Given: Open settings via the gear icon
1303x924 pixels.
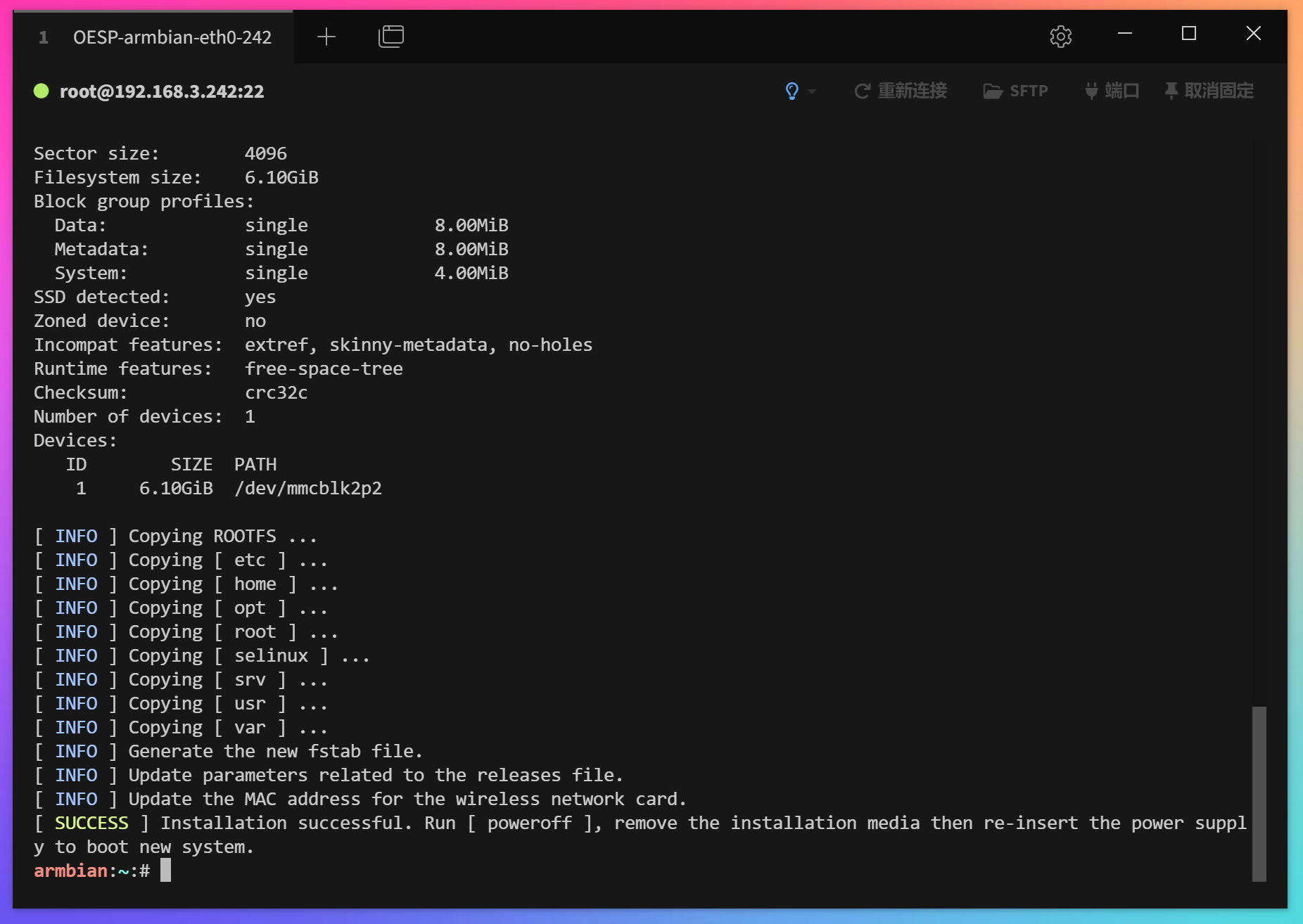Looking at the screenshot, I should [1060, 37].
